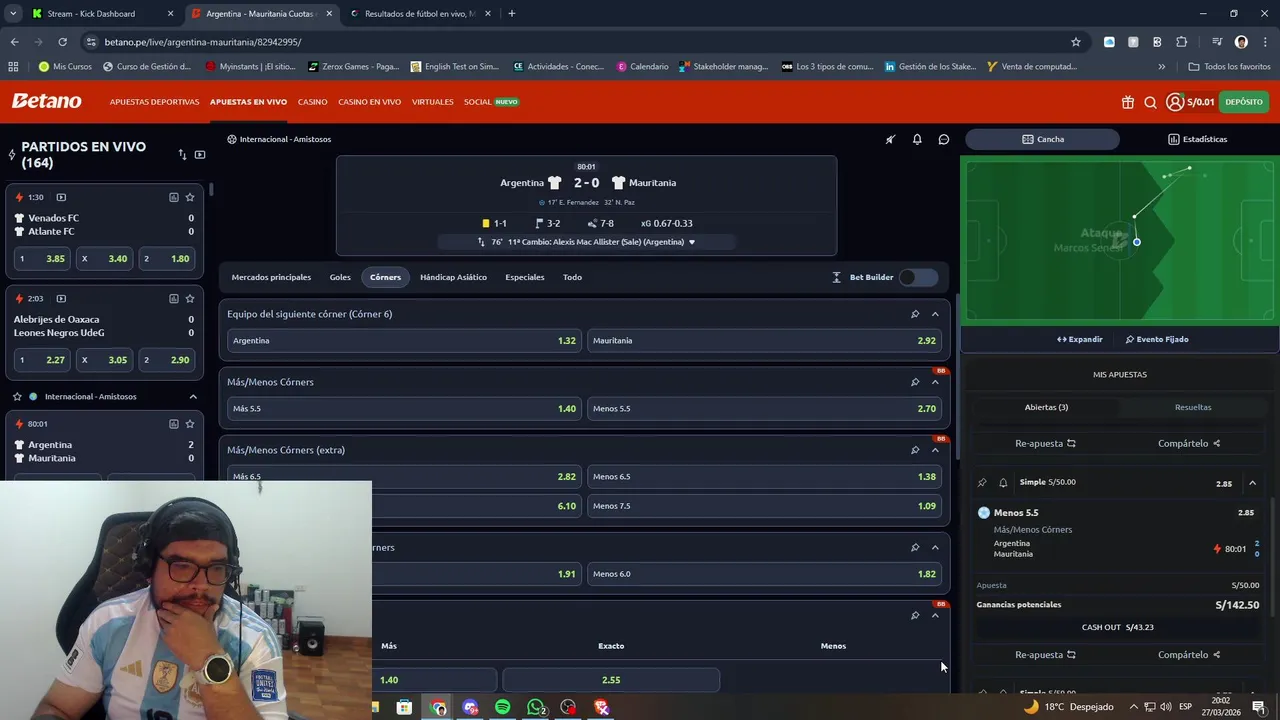Viewport: 1280px width, 720px height.
Task: Click Evento Fijado pin button
Action: [x=1157, y=339]
